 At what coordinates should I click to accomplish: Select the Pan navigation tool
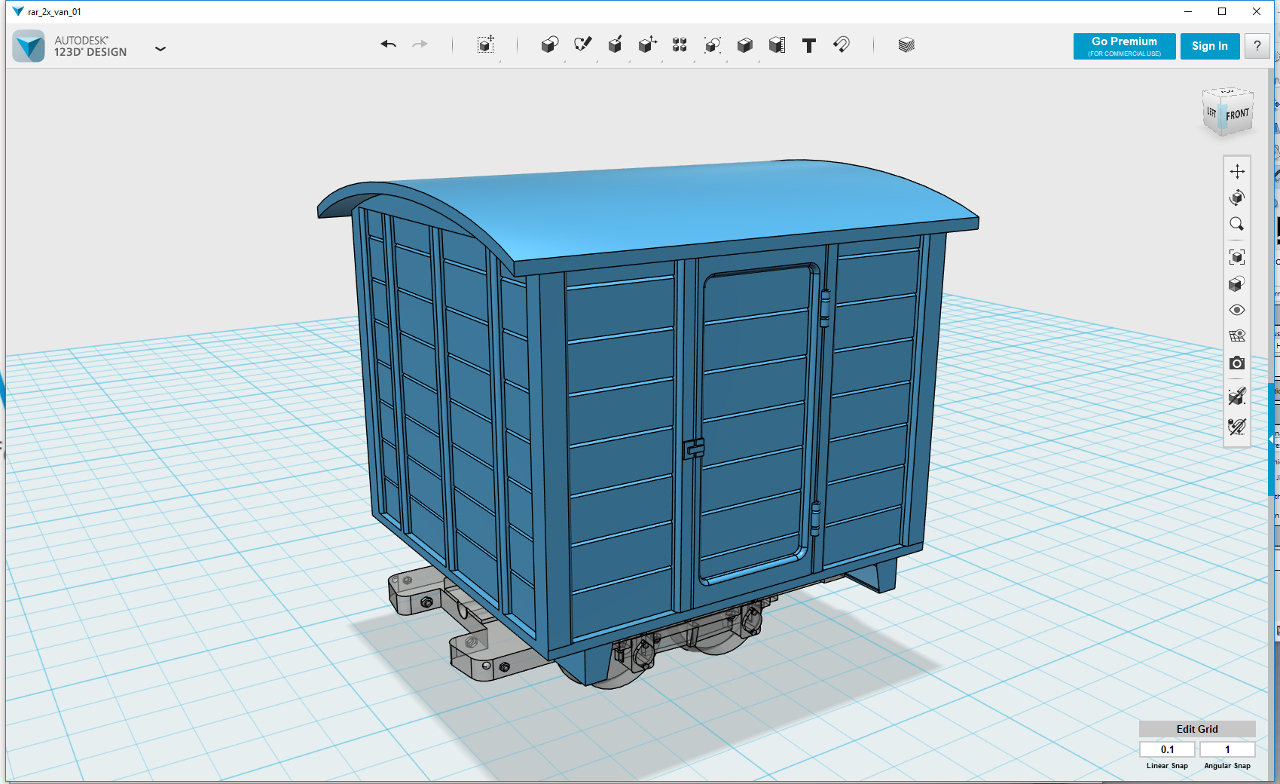click(x=1237, y=171)
